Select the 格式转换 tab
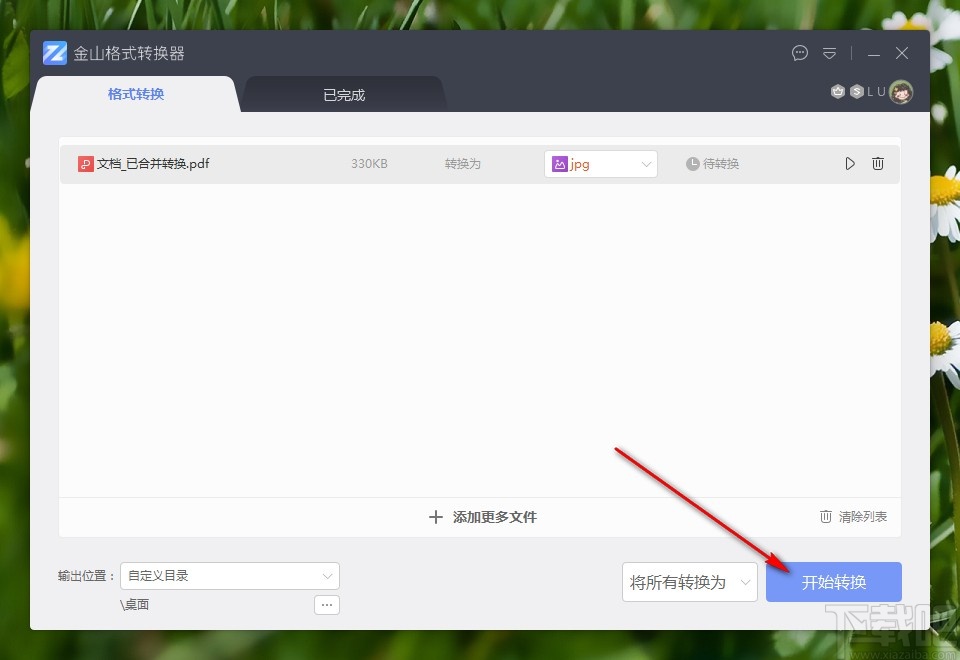Image resolution: width=960 pixels, height=660 pixels. click(135, 94)
